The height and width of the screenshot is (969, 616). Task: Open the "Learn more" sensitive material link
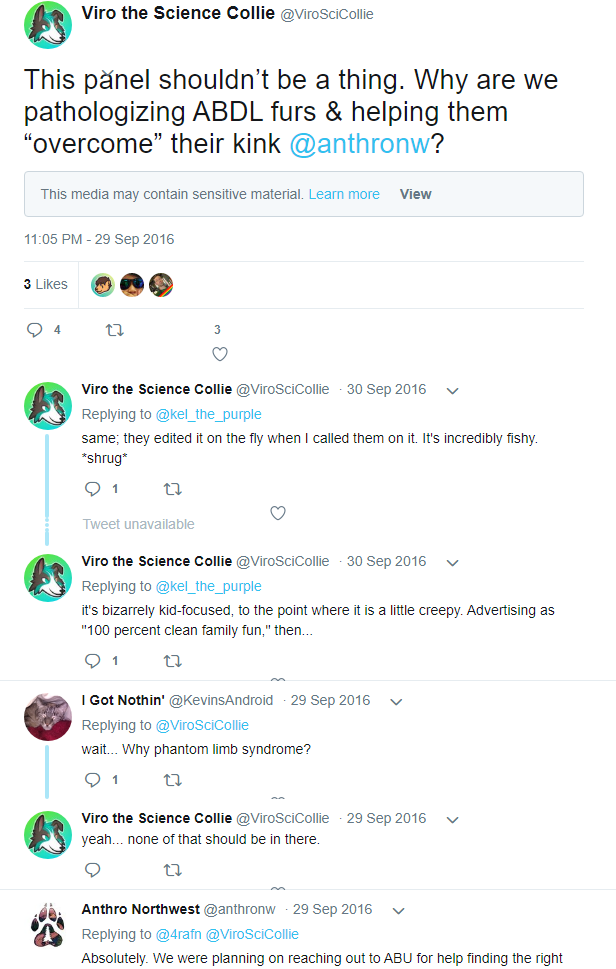coord(344,194)
